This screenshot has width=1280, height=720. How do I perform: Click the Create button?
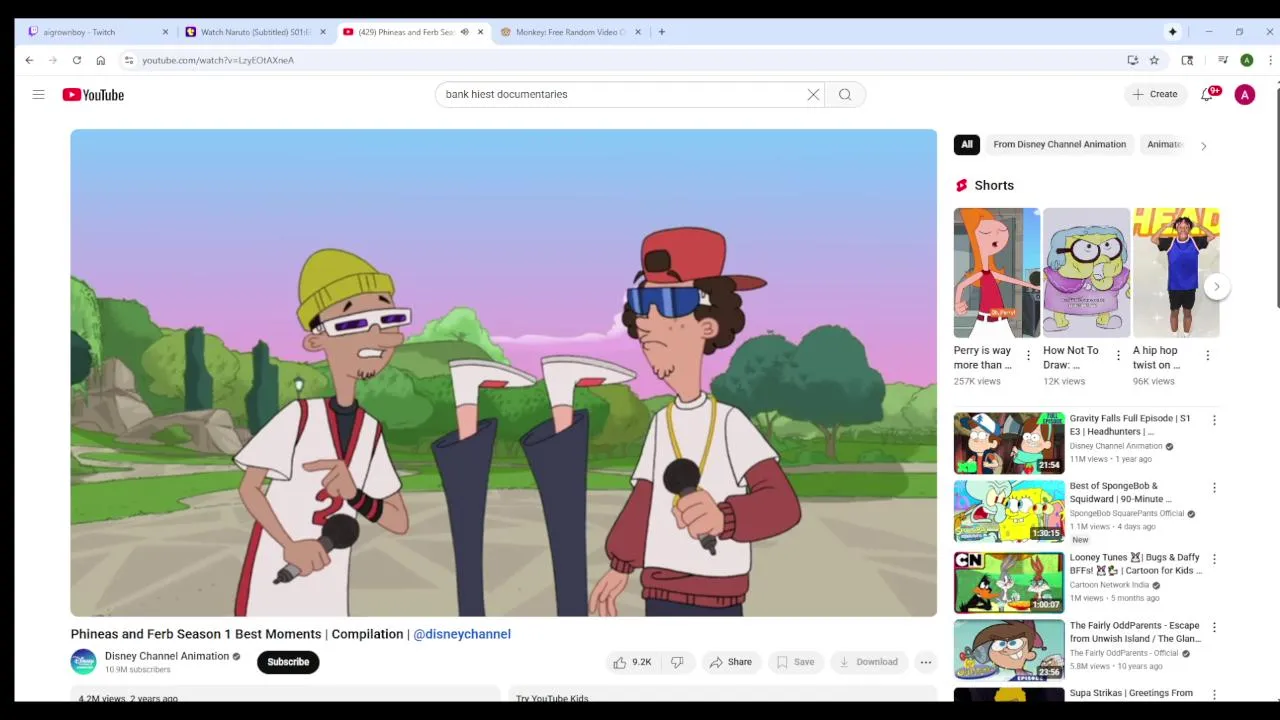pos(1154,94)
